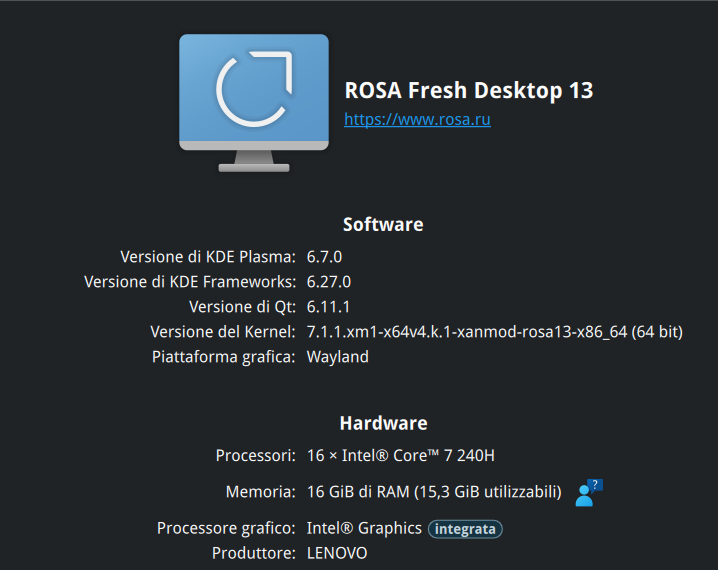718x570 pixels.
Task: Click the "Produttore:" label
Action: 254,553
